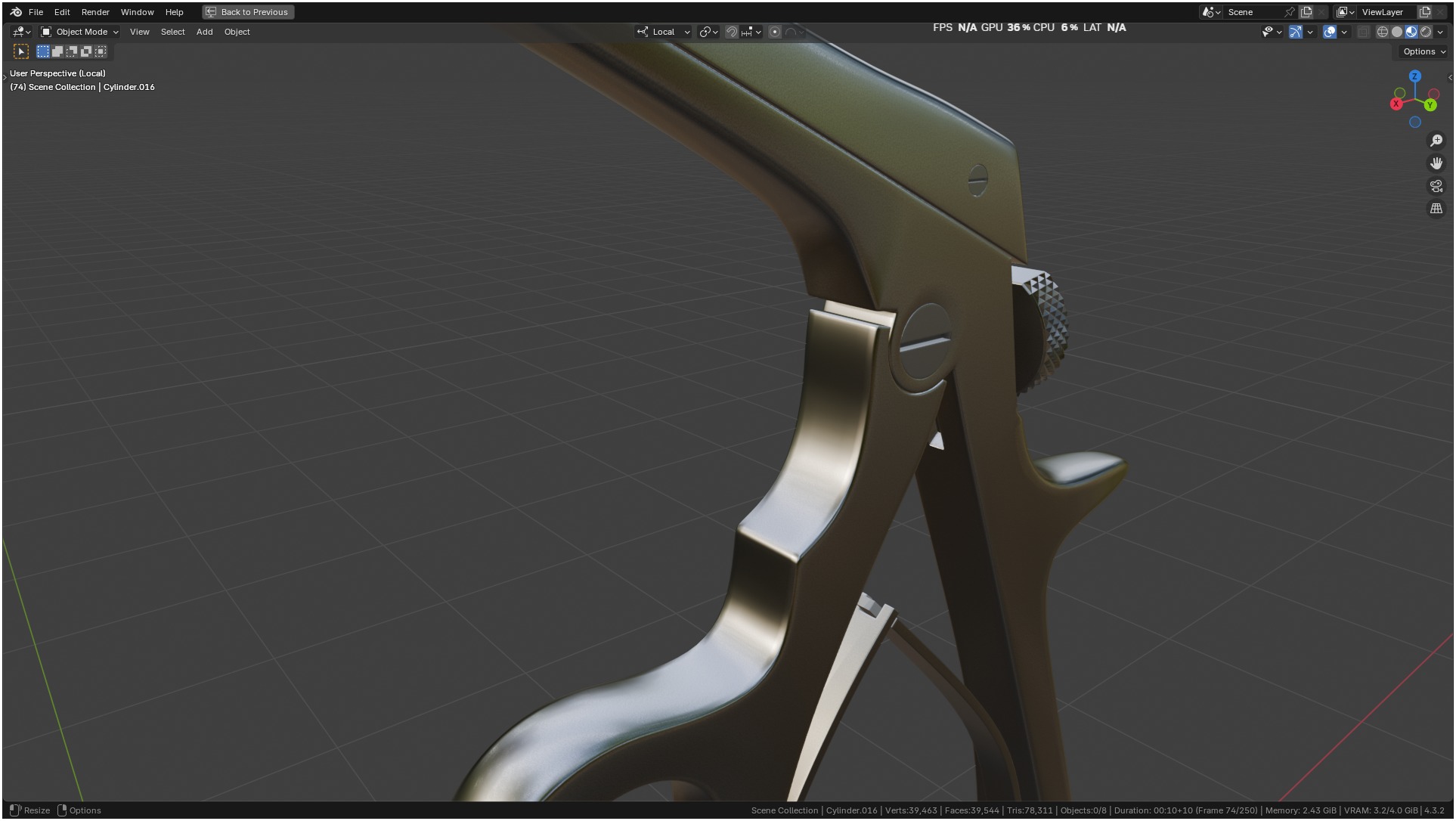Switch to Wireframe viewport shading
The width and height of the screenshot is (1456, 821).
point(1383,32)
